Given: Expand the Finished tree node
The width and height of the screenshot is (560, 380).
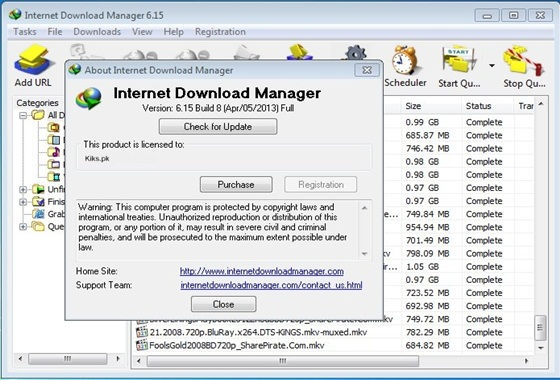Looking at the screenshot, I should coord(23,202).
